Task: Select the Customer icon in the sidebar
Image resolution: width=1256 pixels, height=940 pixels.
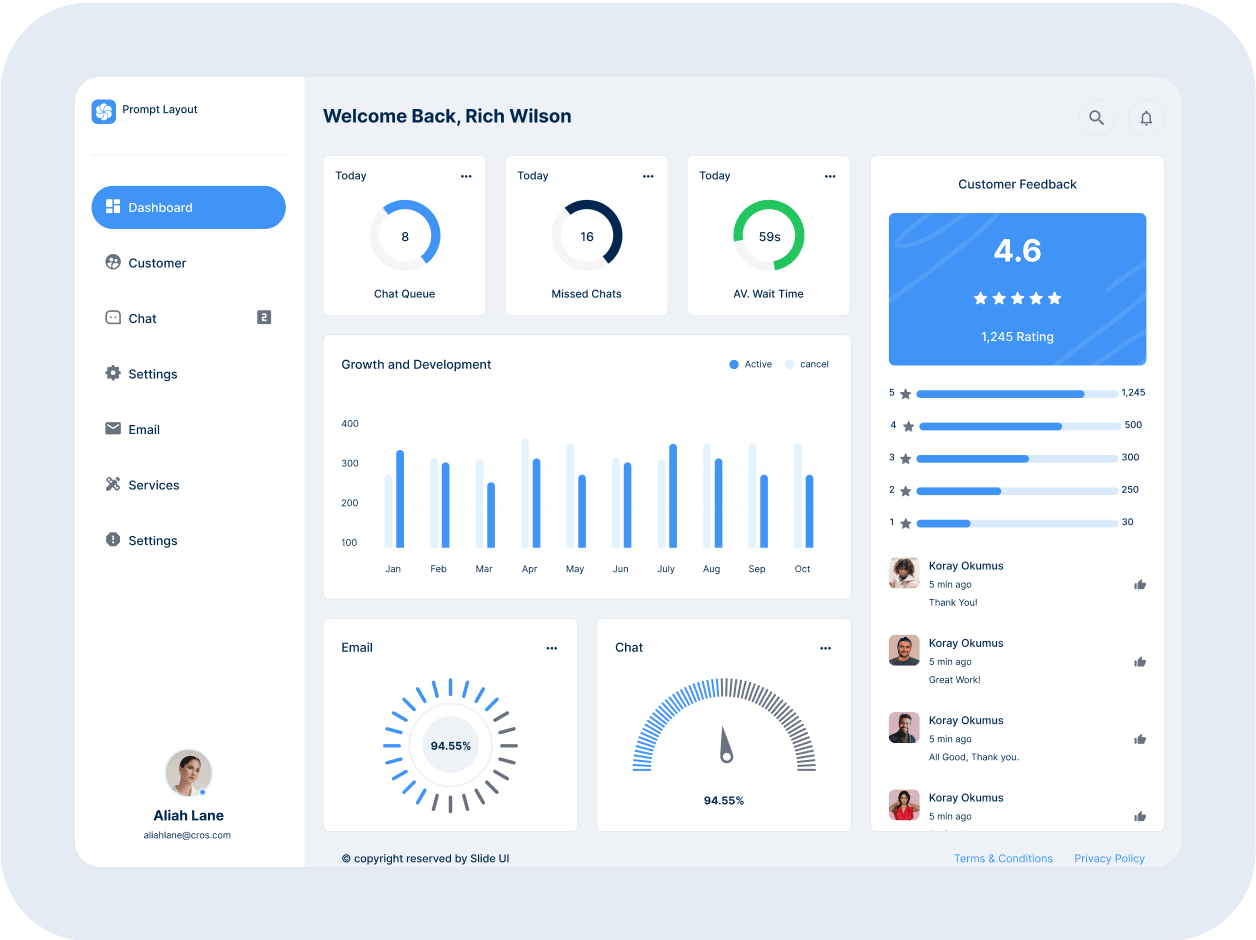Action: click(x=113, y=262)
